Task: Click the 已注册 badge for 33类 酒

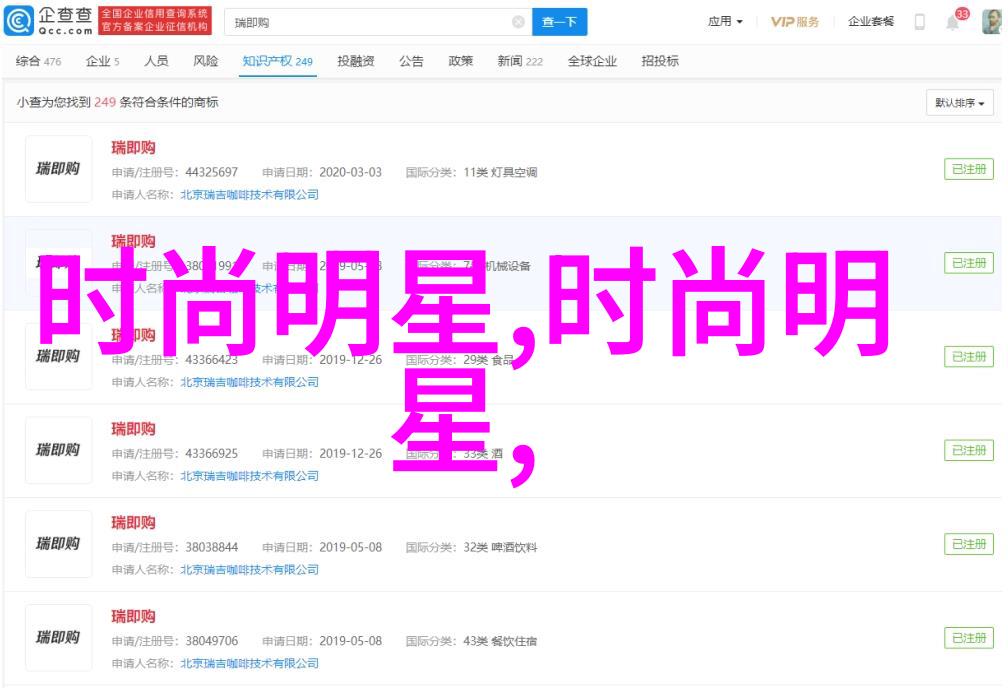Action: click(x=969, y=450)
